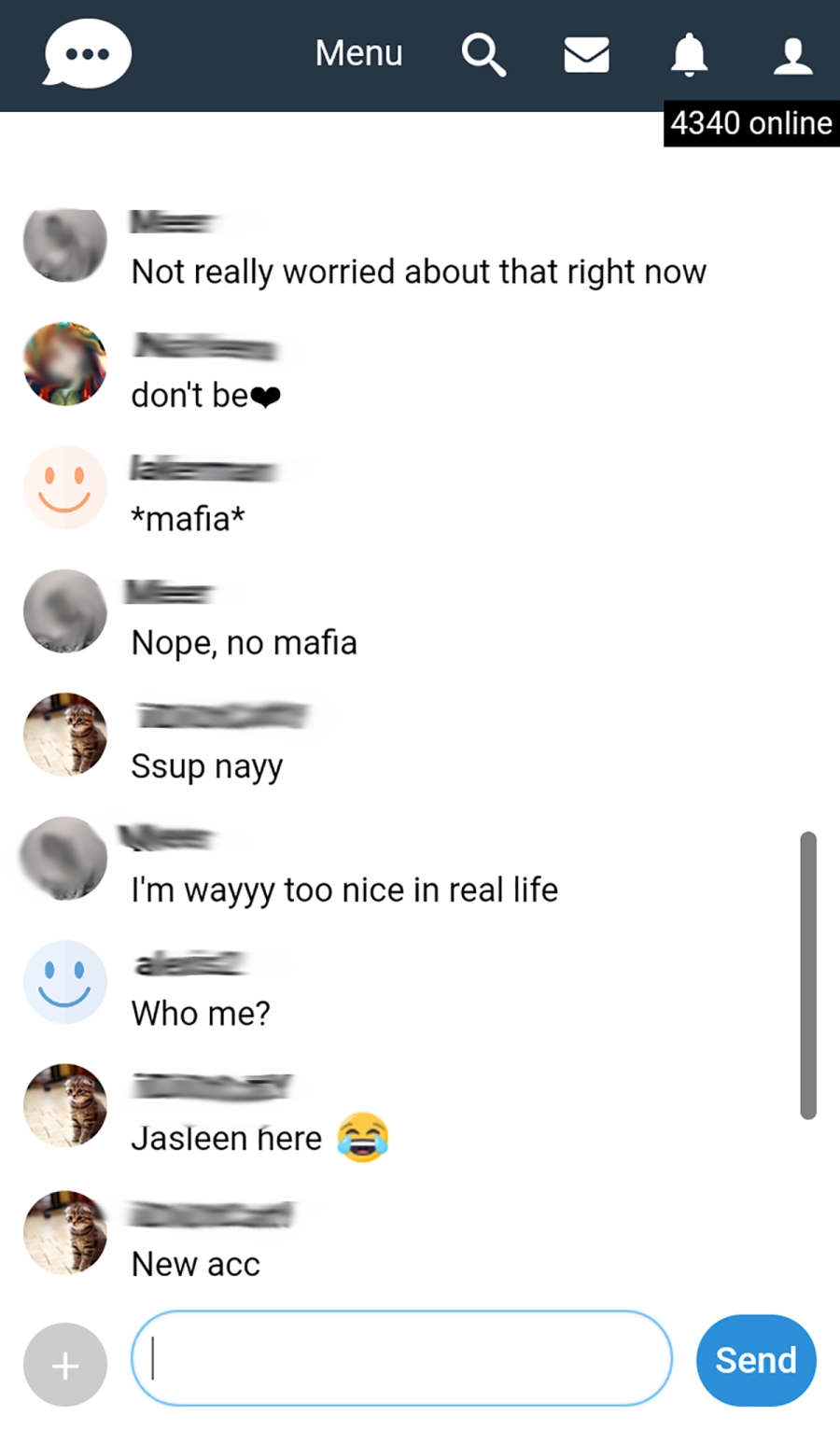Click the 'Jasleen here' message

coord(260,1138)
